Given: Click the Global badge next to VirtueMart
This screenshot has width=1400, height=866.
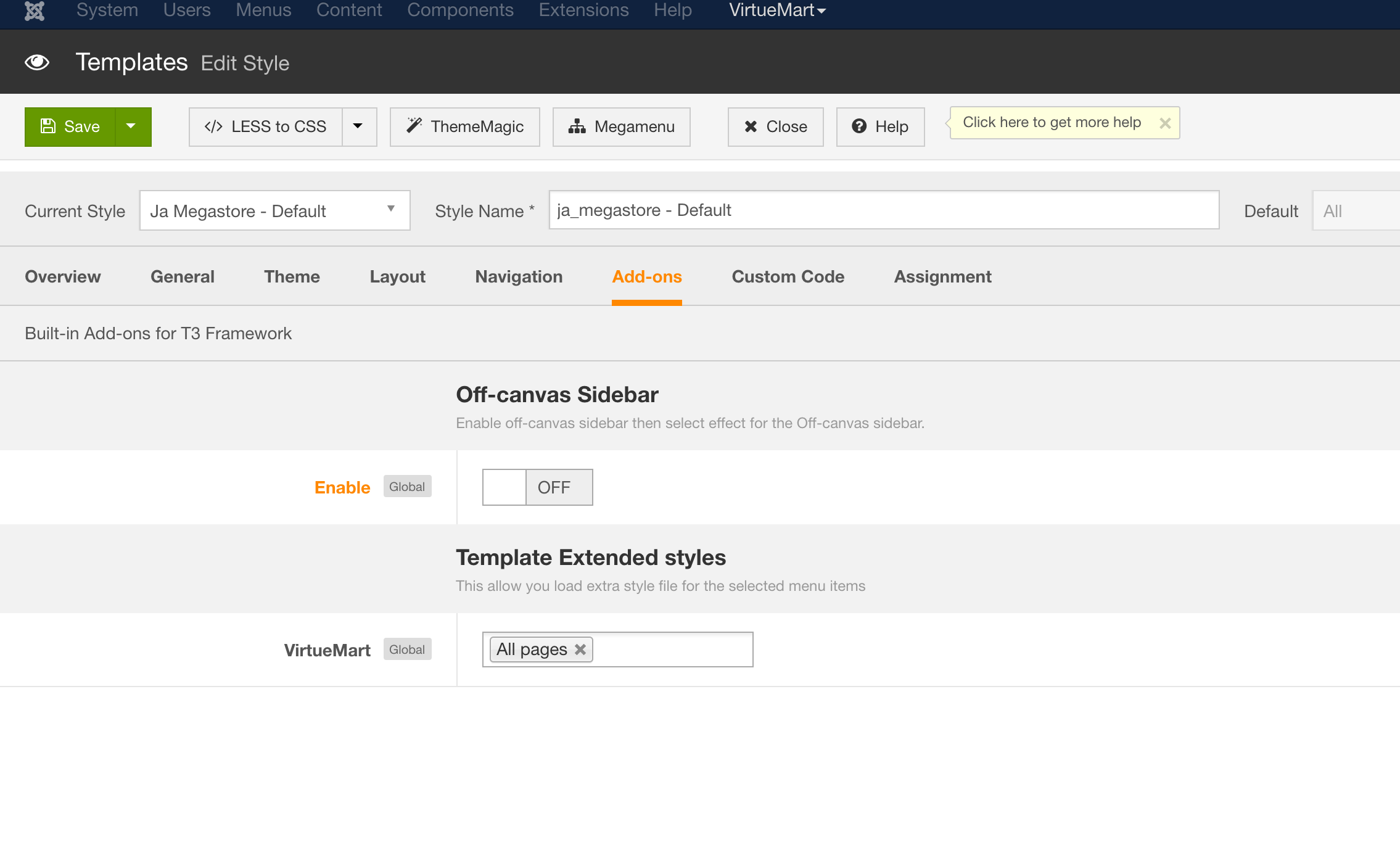Looking at the screenshot, I should point(407,649).
